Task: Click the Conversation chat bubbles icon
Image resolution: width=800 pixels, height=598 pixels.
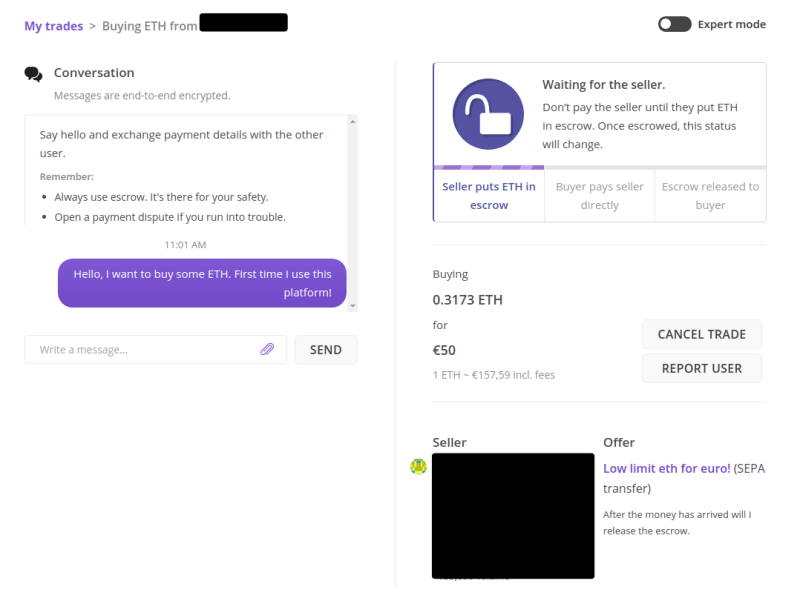Action: (x=34, y=73)
